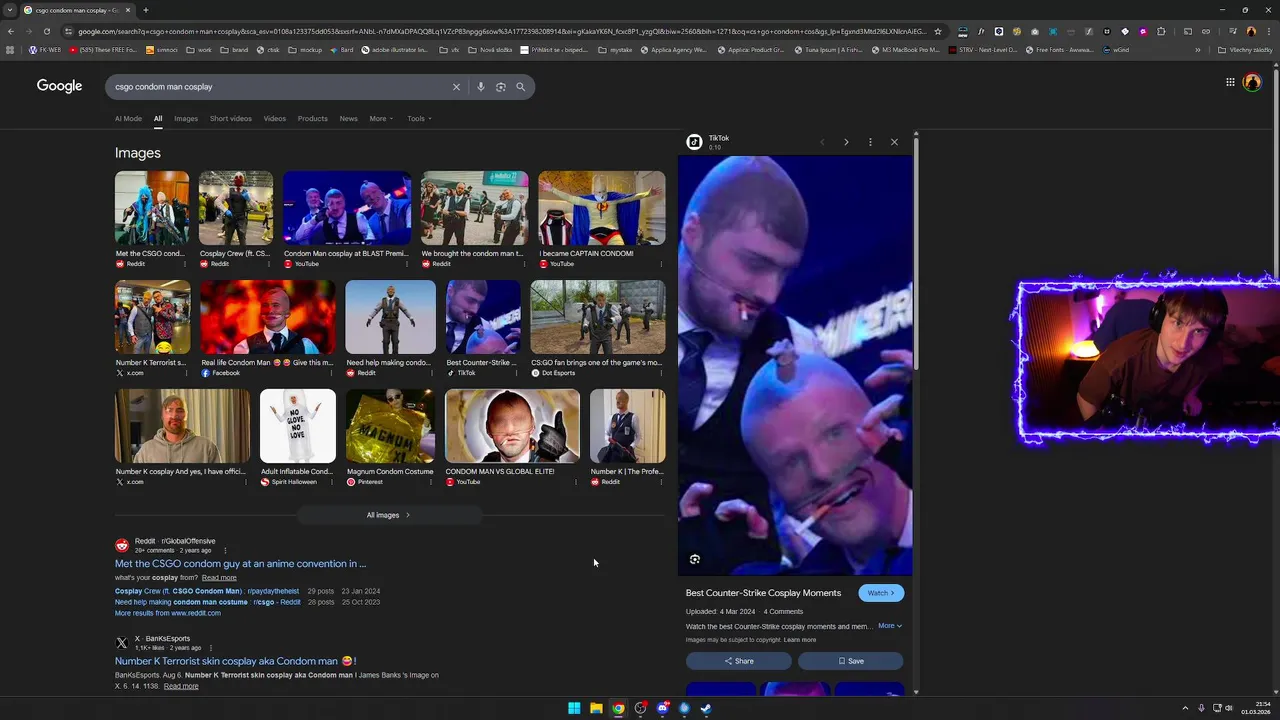Click the Watch button in preview
This screenshot has height=720, width=1280.
(881, 593)
